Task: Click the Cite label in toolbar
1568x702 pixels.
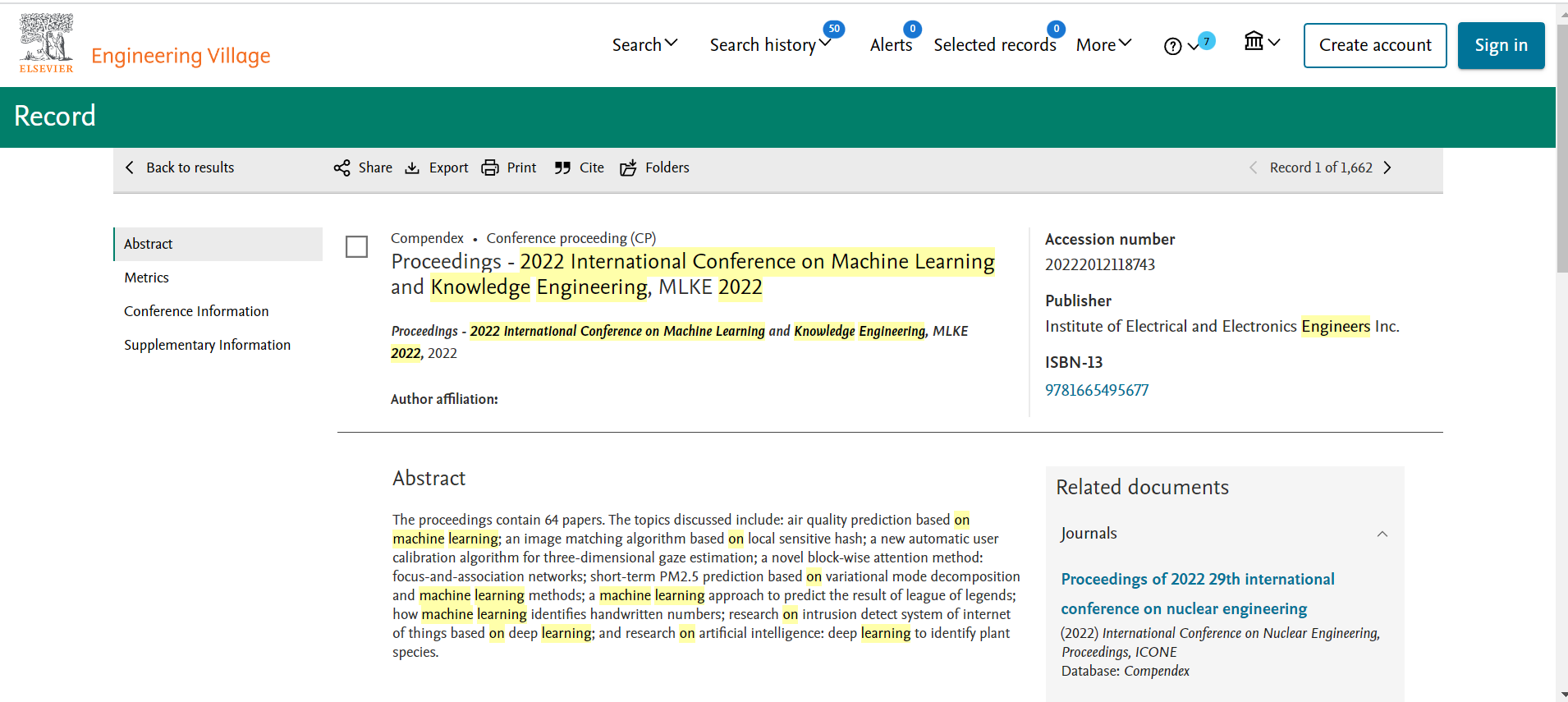Action: (592, 167)
